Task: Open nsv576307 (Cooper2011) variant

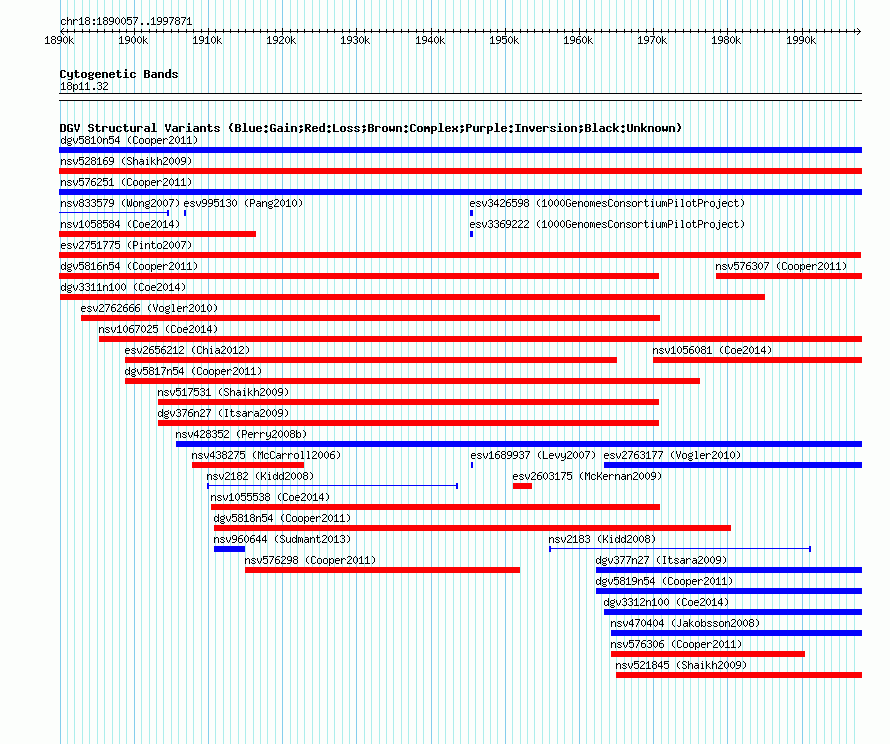Action: pos(781,266)
